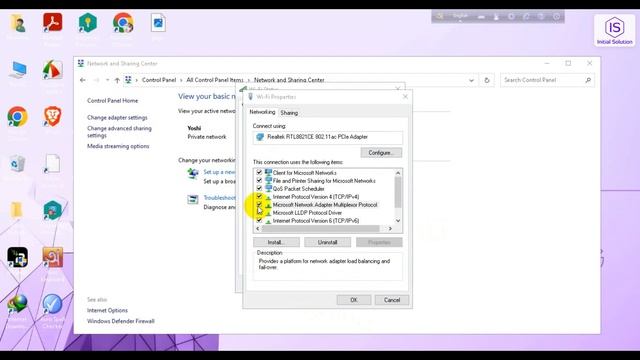The height and width of the screenshot is (360, 640).
Task: Refresh the Control Panel window
Action: pos(487,80)
